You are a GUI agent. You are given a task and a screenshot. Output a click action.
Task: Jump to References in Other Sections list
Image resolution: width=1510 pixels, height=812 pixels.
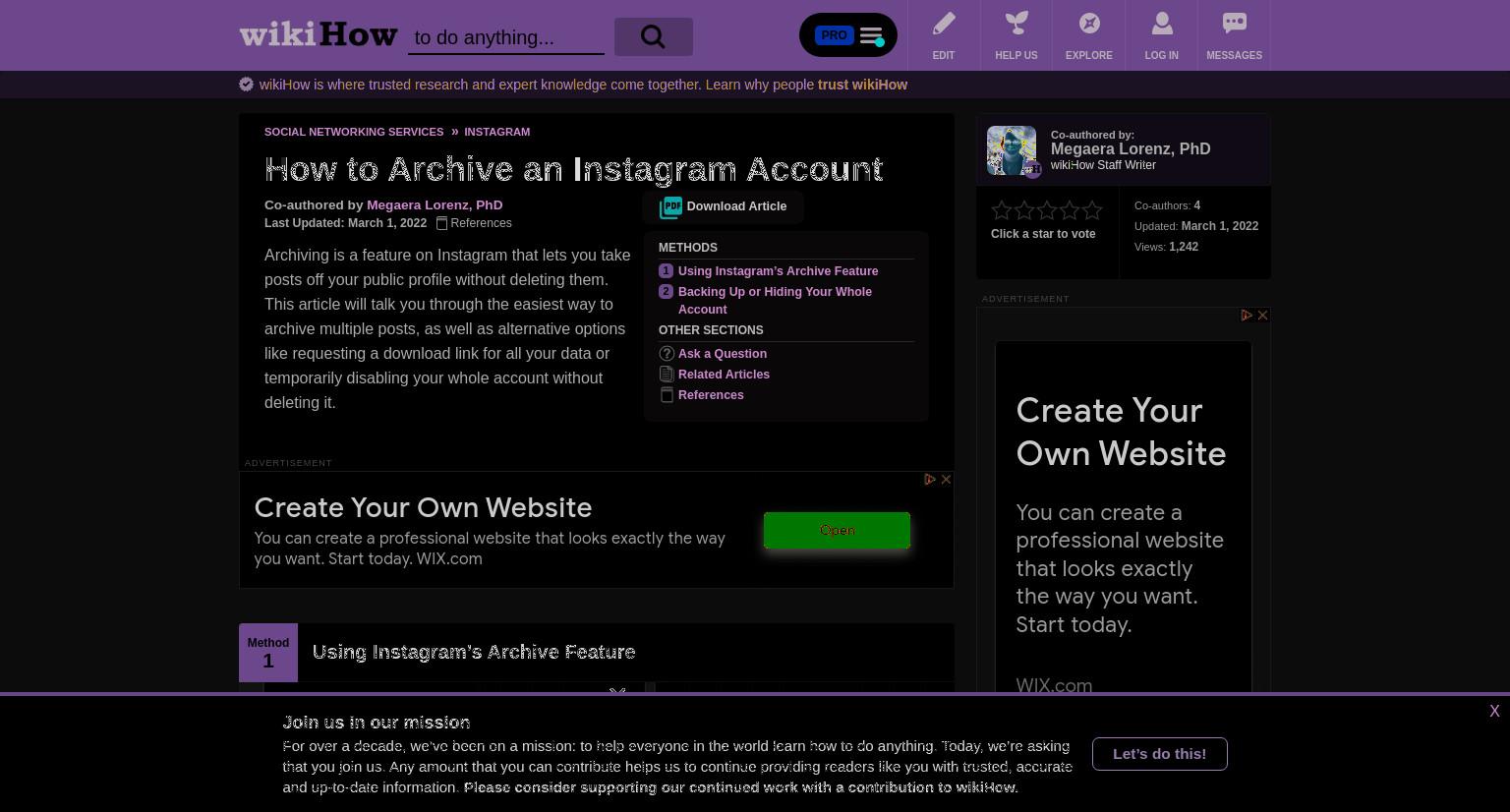pos(711,395)
